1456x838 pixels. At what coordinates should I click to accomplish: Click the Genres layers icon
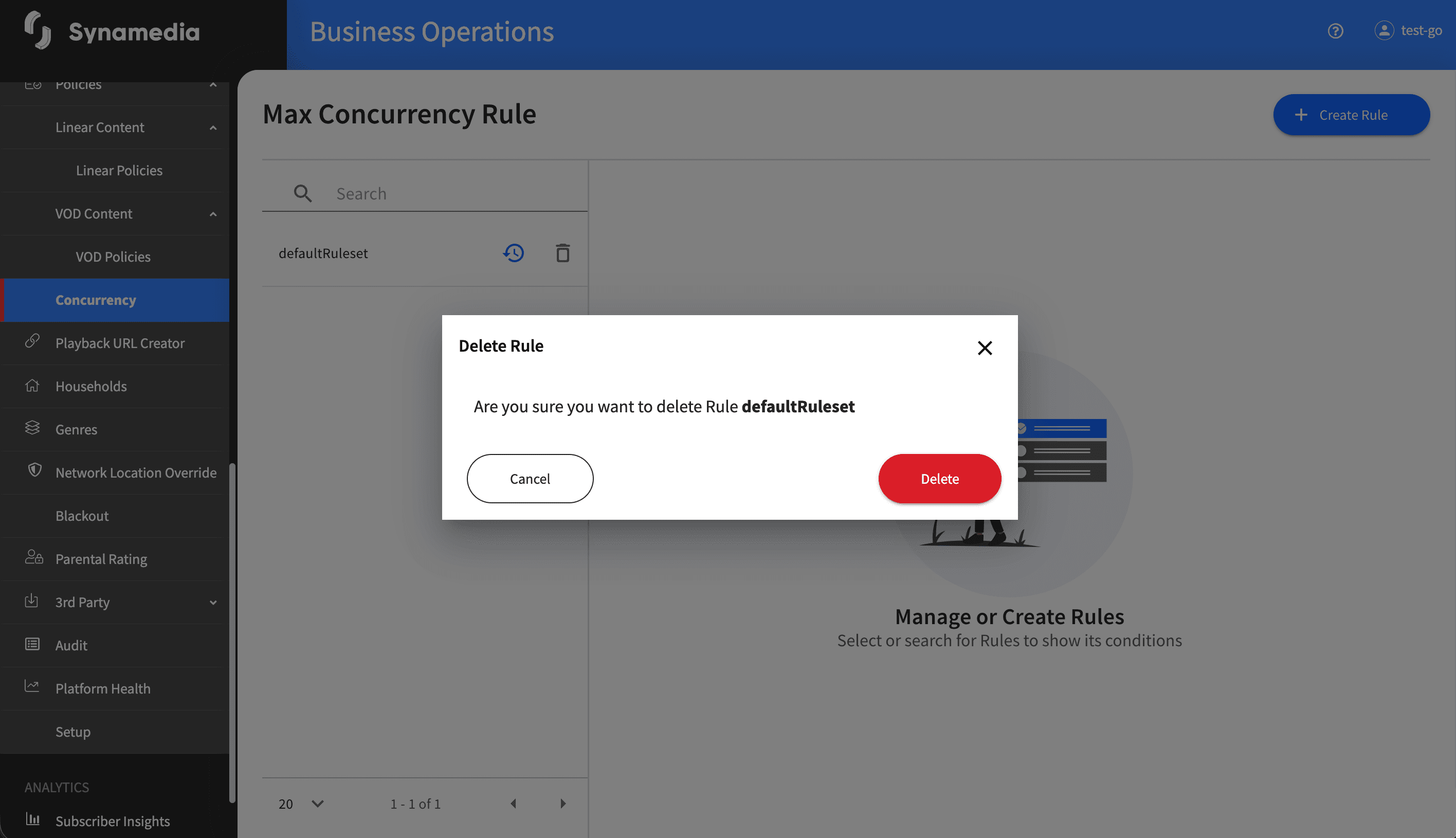tap(32, 428)
